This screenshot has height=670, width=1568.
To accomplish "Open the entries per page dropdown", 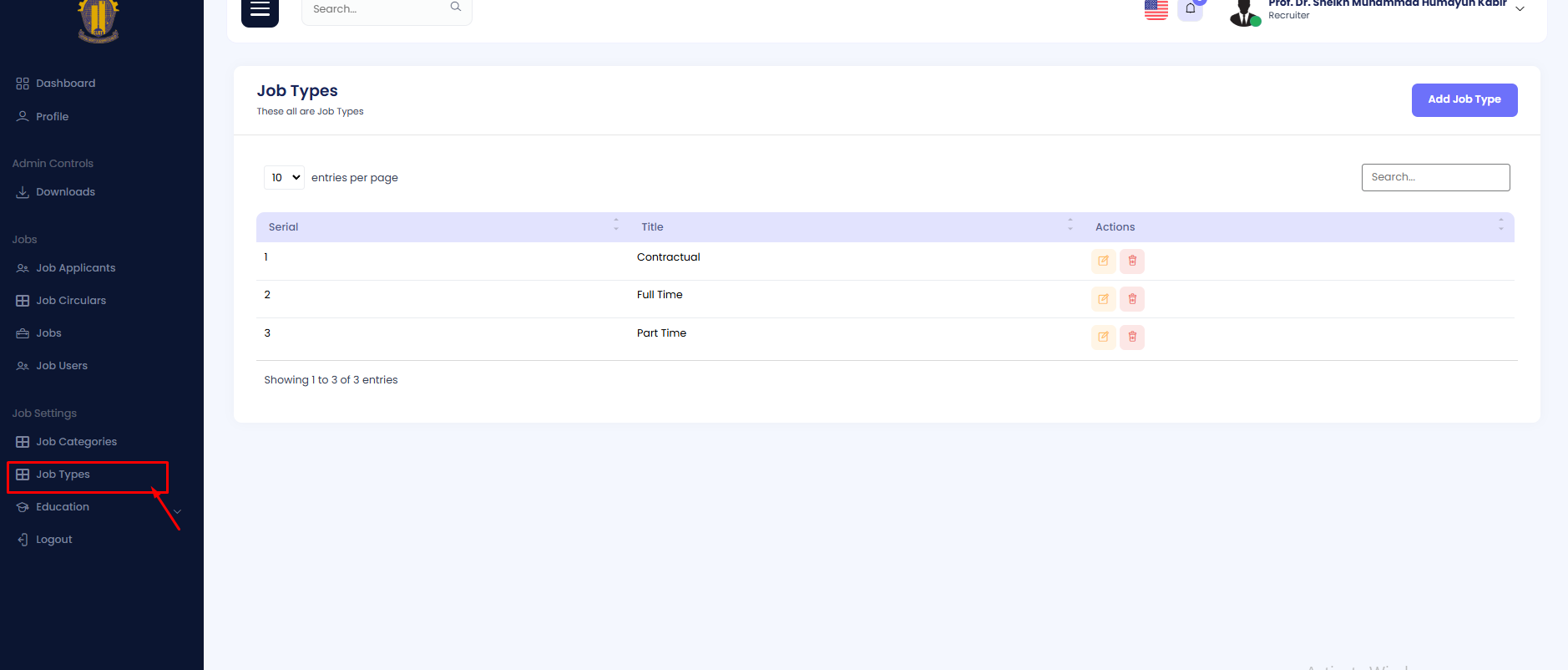I will point(284,178).
